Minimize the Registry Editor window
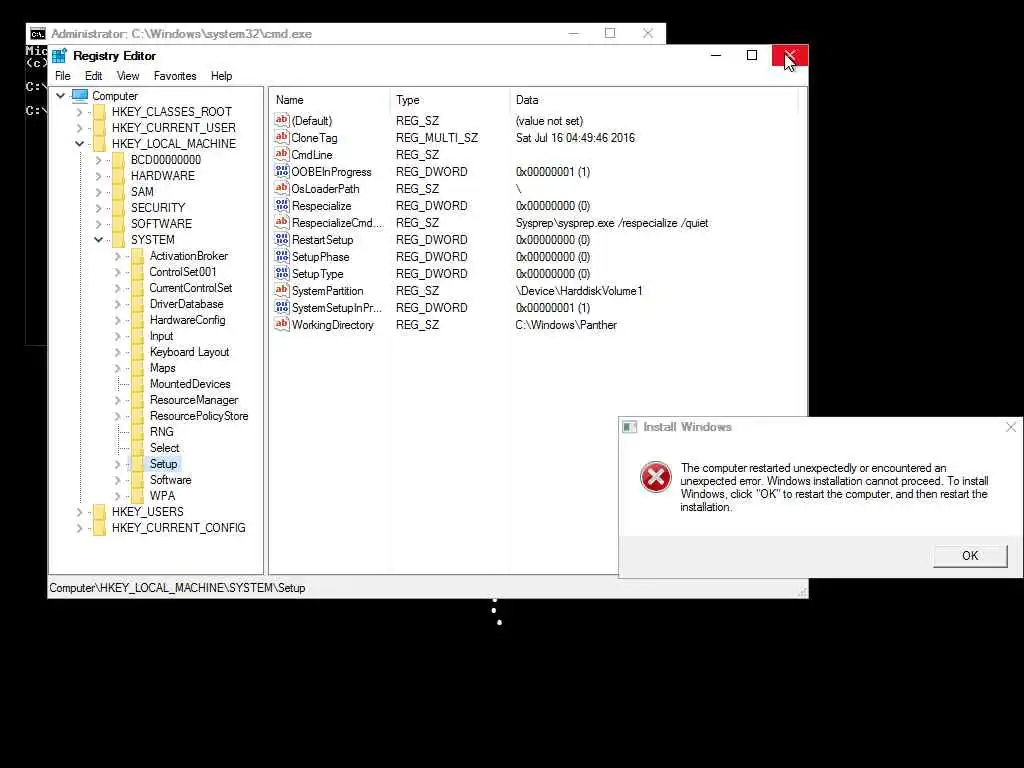The image size is (1024, 768). click(x=716, y=56)
